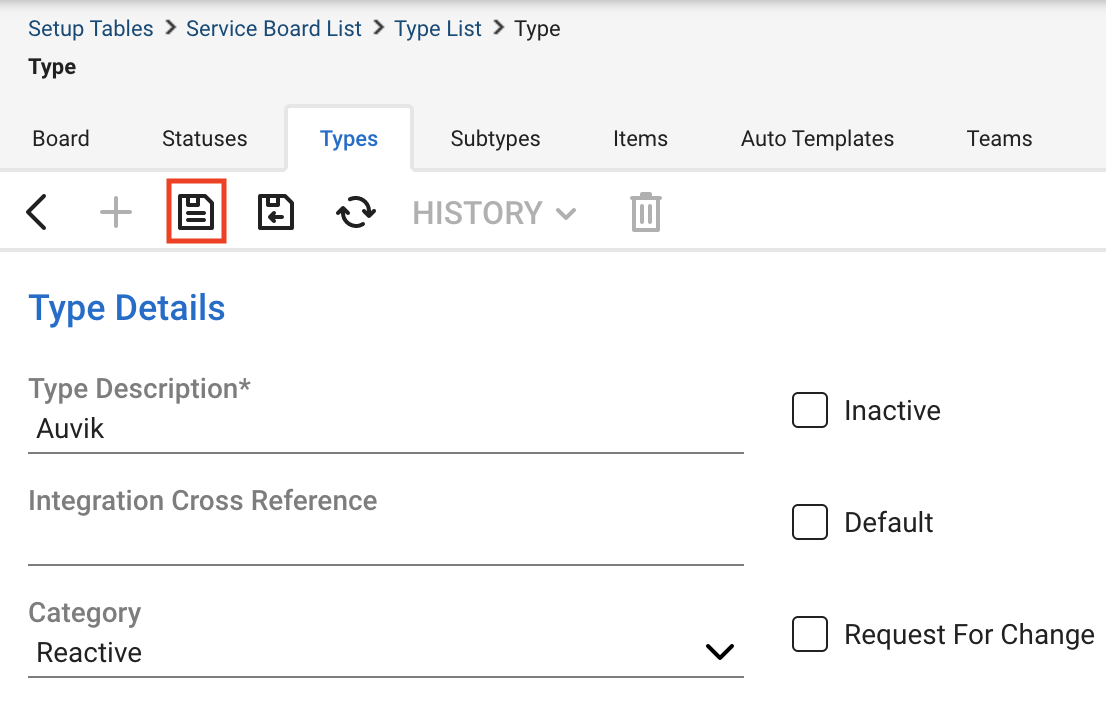This screenshot has width=1106, height=718.
Task: Open the Service Board List breadcrumb
Action: [274, 28]
